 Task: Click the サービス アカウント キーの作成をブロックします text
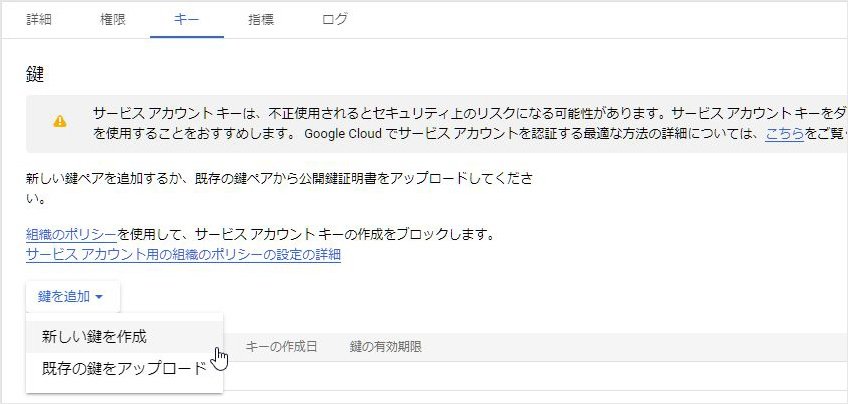point(306,235)
